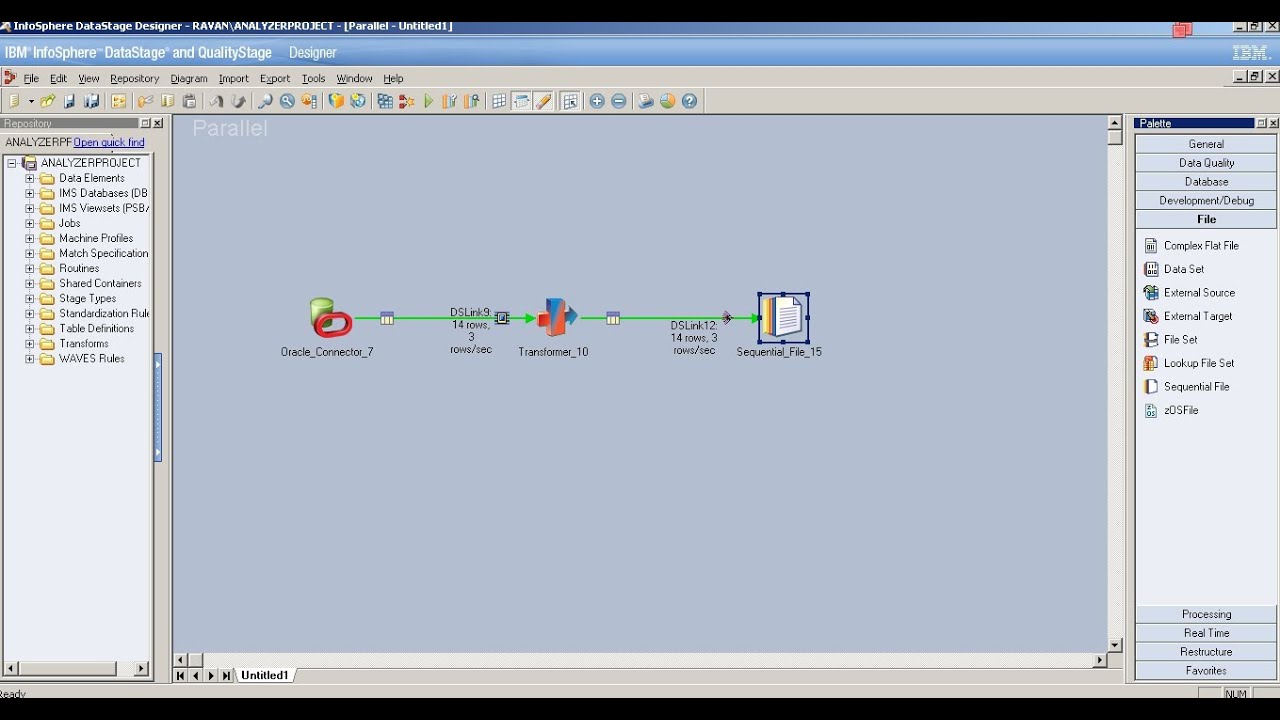Click the Open quick find link
Screen dimensions: 1280x720
[x=109, y=143]
